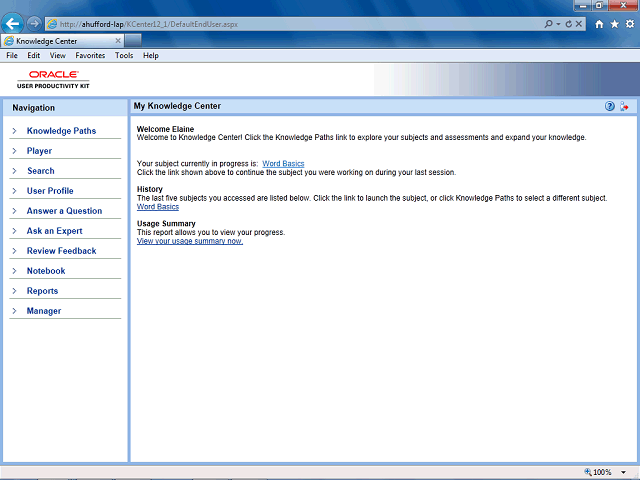This screenshot has height=480, width=640.
Task: Open Answer a Question in Navigation
Action: 64,211
